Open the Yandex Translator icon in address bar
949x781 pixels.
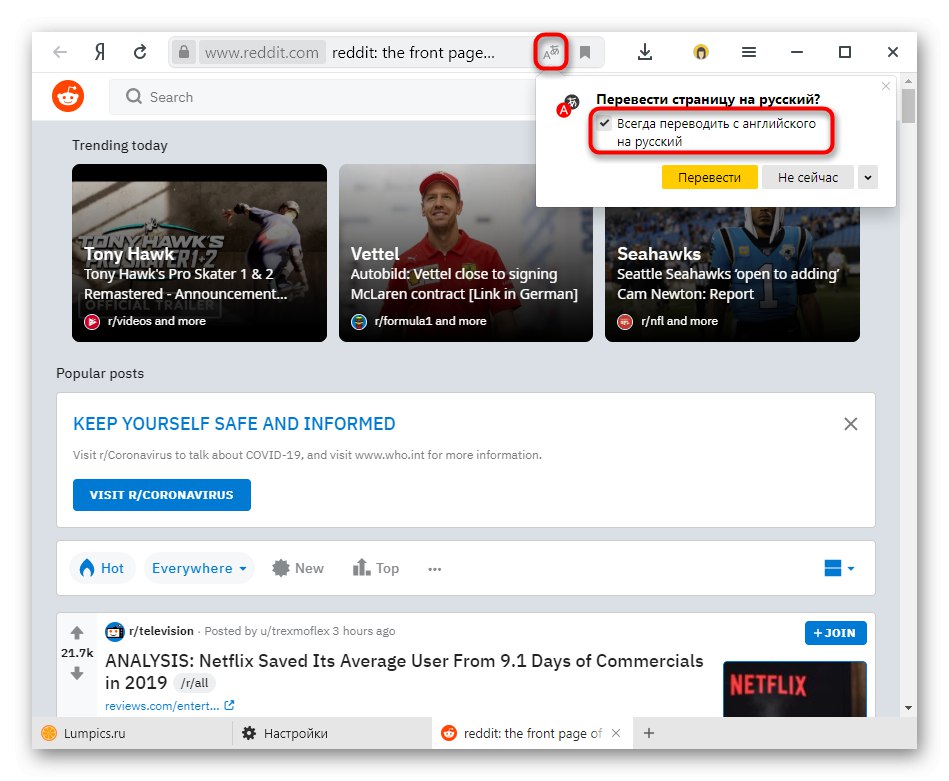pos(551,50)
